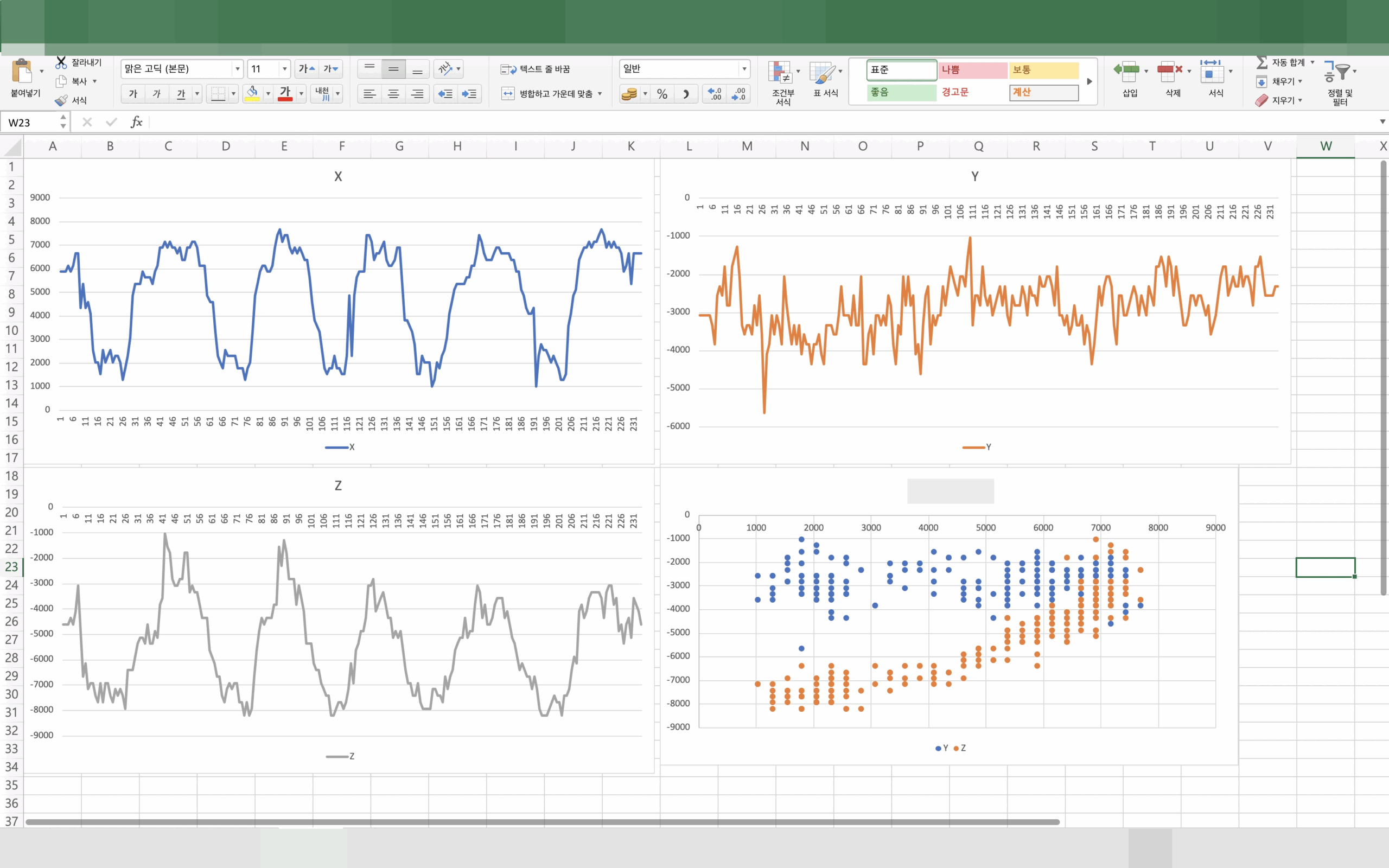The image size is (1389, 868).
Task: Expand the cell styles gallery arrow
Action: [x=1089, y=81]
